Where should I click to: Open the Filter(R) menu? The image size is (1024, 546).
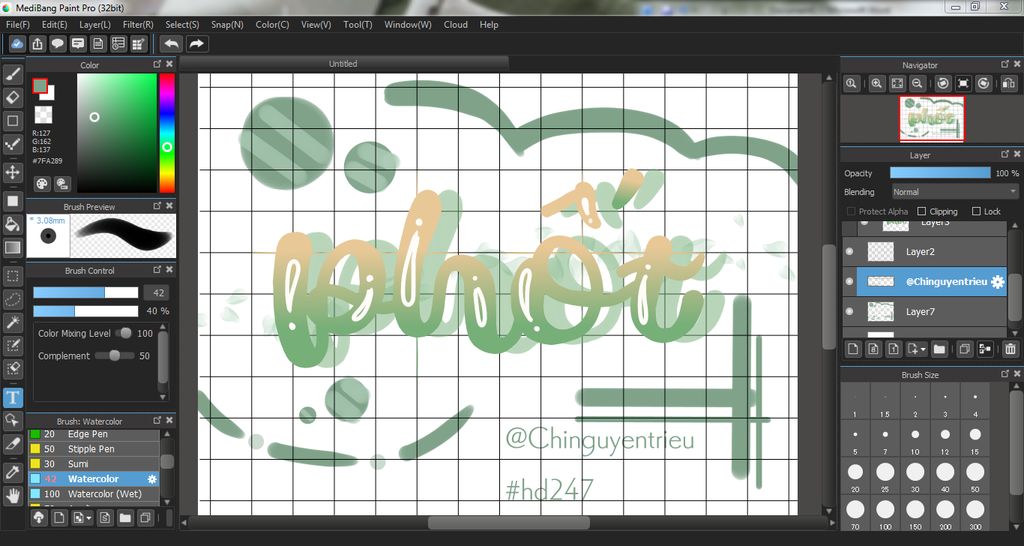click(138, 24)
